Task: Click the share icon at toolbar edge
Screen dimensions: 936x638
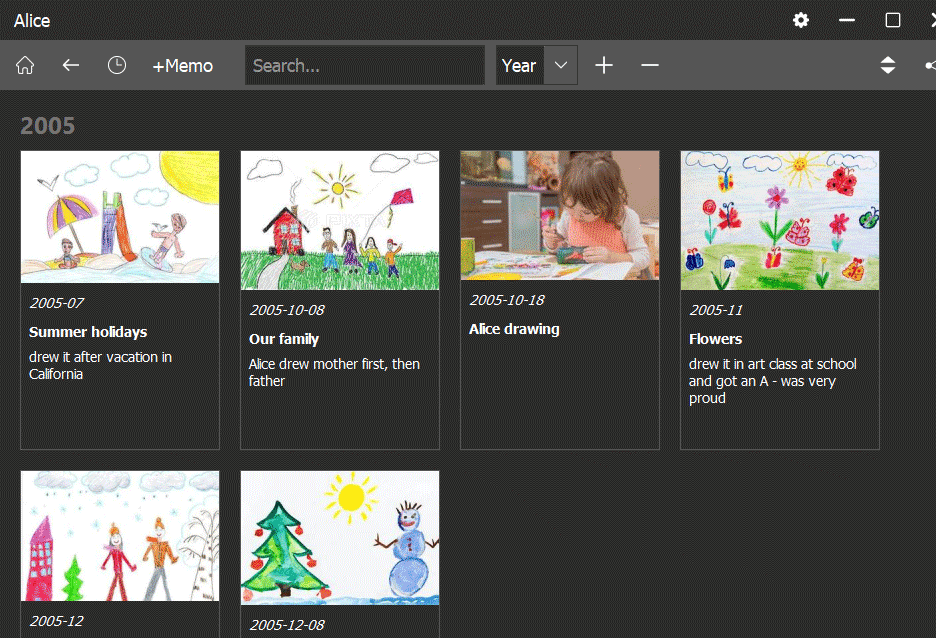Action: pyautogui.click(x=930, y=65)
